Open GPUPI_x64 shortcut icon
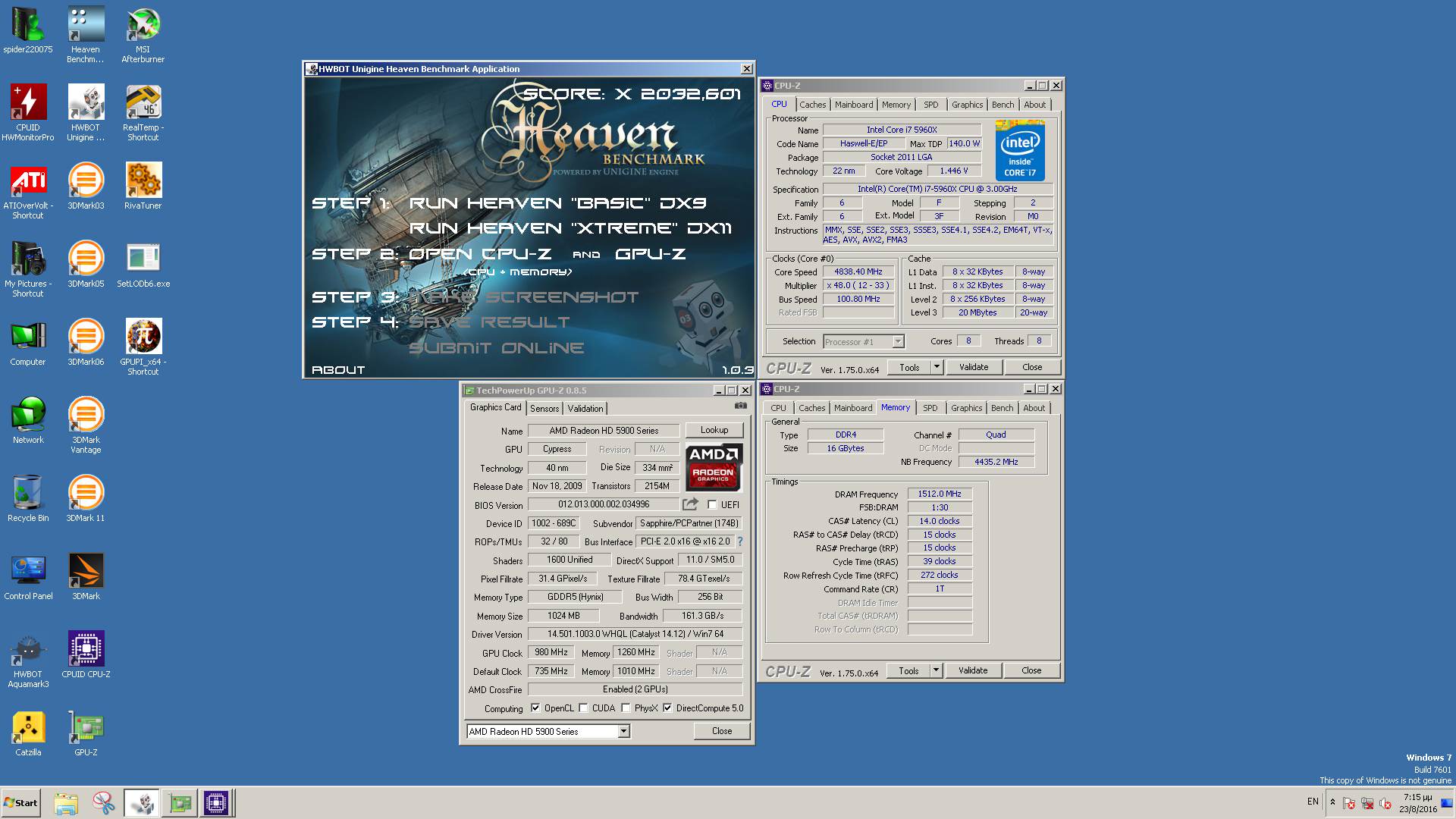This screenshot has width=1456, height=819. (143, 348)
